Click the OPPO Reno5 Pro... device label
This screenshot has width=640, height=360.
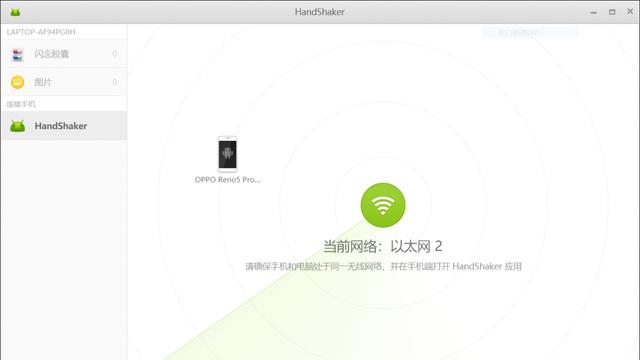[227, 180]
